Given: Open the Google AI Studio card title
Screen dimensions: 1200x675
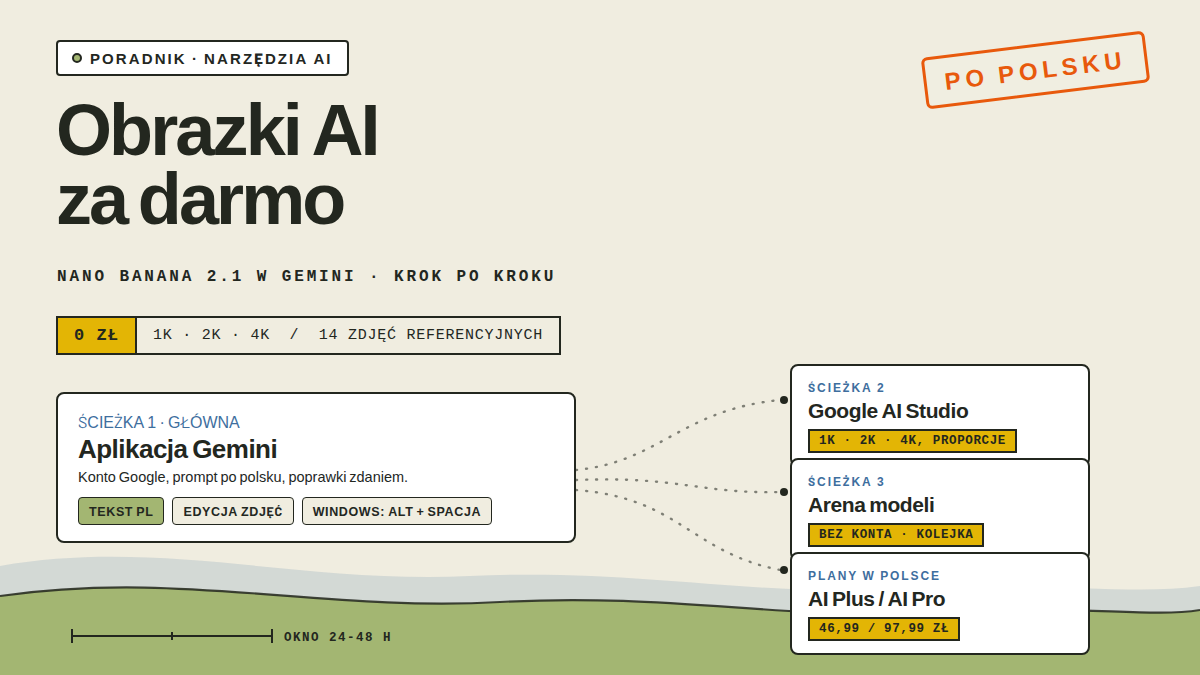Looking at the screenshot, I should pyautogui.click(x=888, y=411).
